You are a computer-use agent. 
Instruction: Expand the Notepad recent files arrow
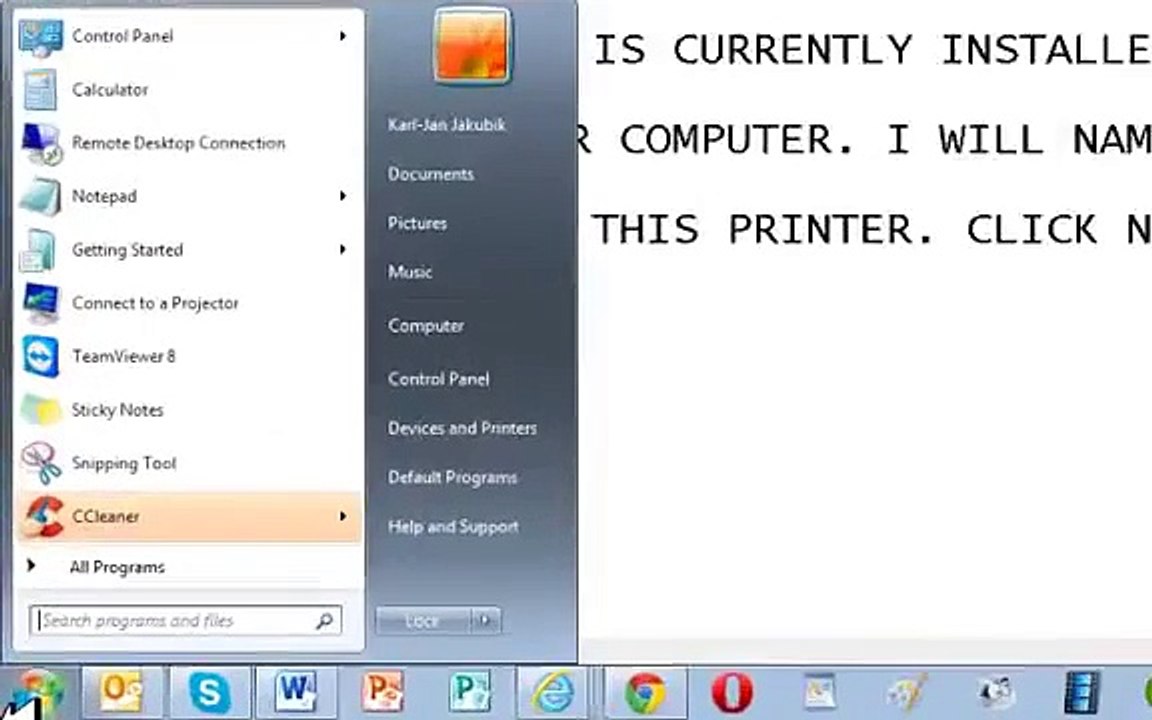pos(342,196)
